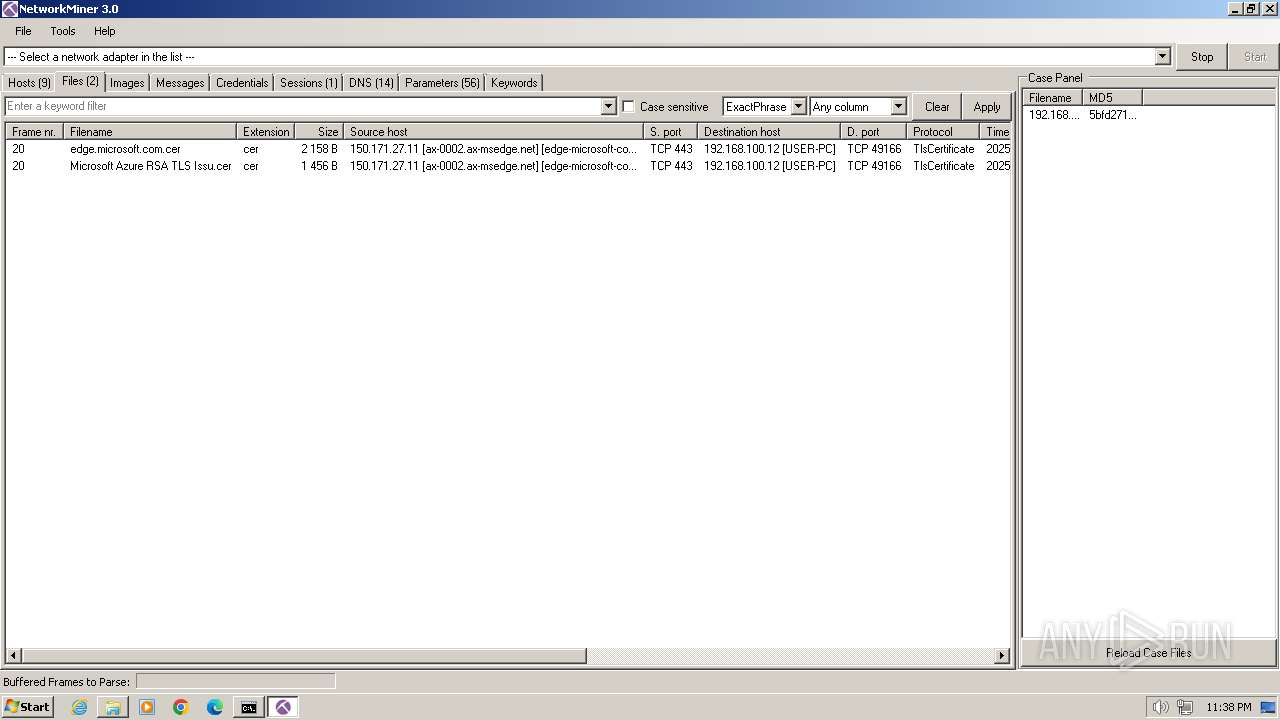Click the show desktop tray icon
This screenshot has height=720, width=1280.
pos(1268,707)
